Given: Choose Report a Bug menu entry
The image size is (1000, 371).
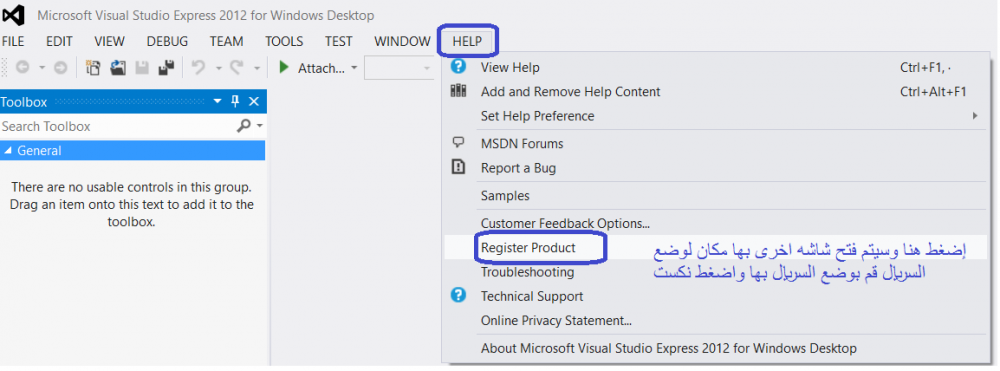Looking at the screenshot, I should 518,168.
